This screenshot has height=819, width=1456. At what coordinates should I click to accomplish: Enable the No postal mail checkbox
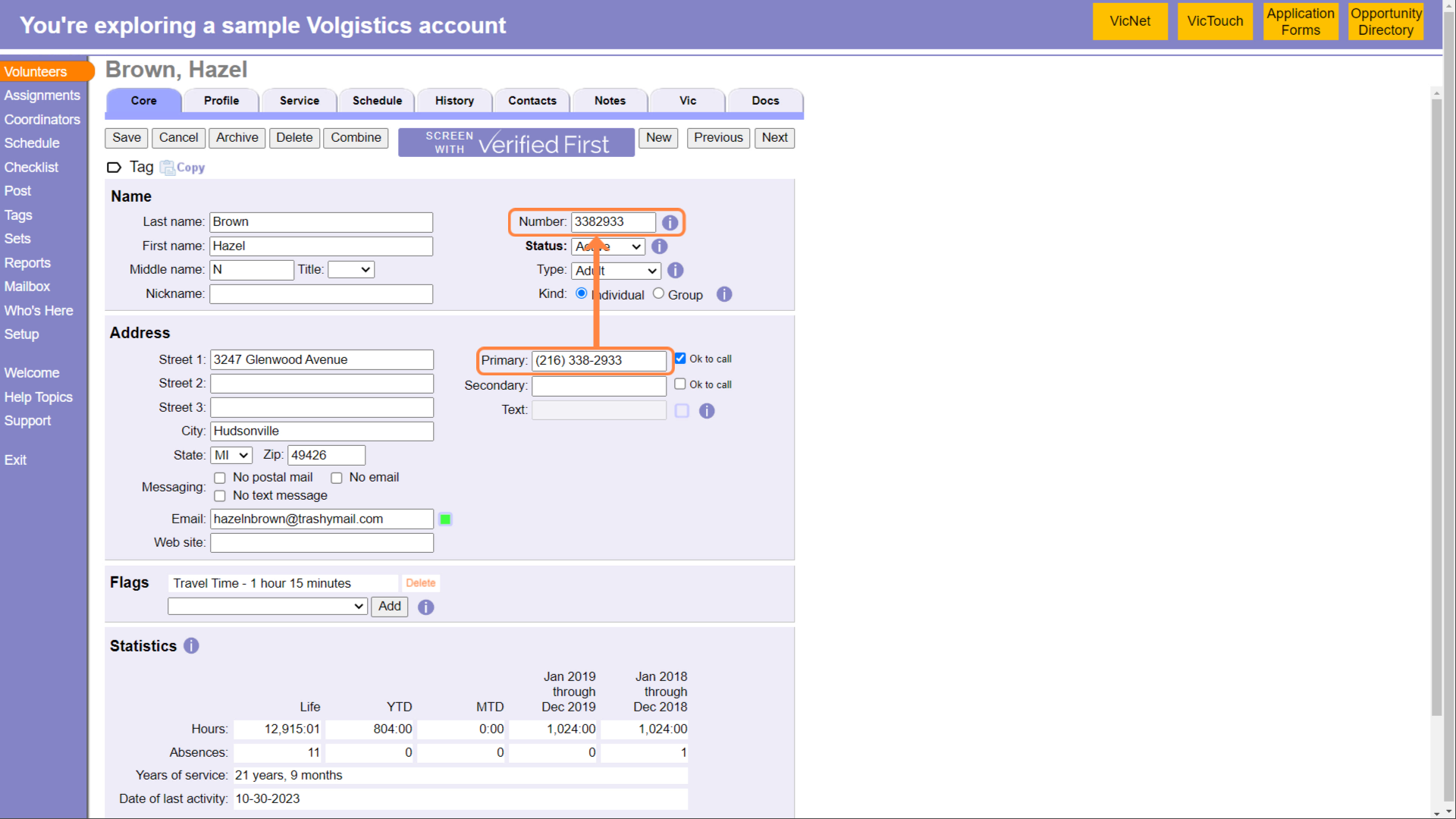[220, 478]
